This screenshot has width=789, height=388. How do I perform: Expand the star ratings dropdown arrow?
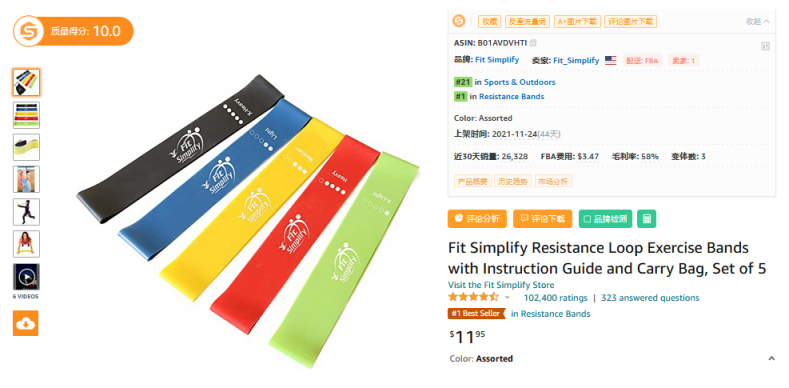coord(507,297)
